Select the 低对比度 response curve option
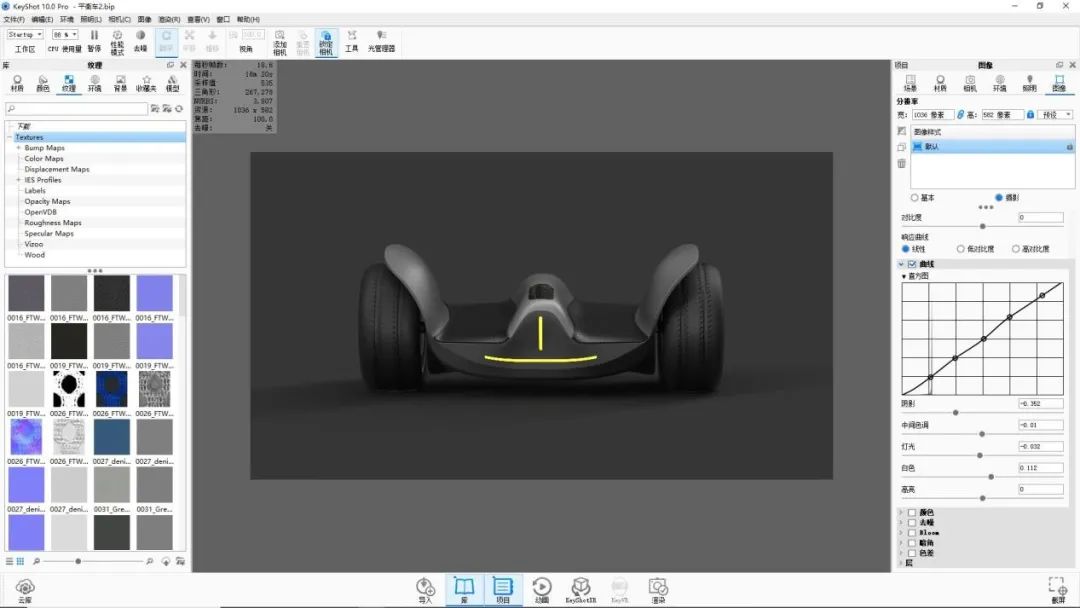 click(x=961, y=249)
